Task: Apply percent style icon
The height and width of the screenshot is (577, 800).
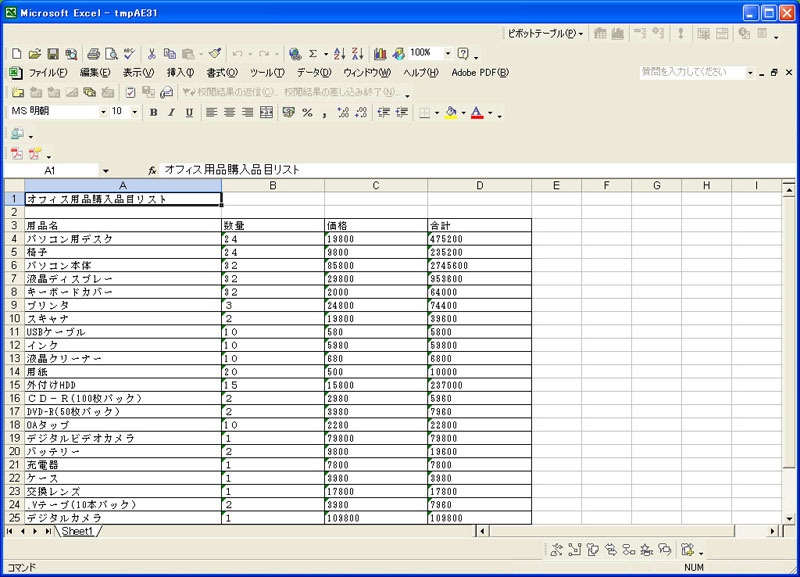Action: click(x=307, y=112)
